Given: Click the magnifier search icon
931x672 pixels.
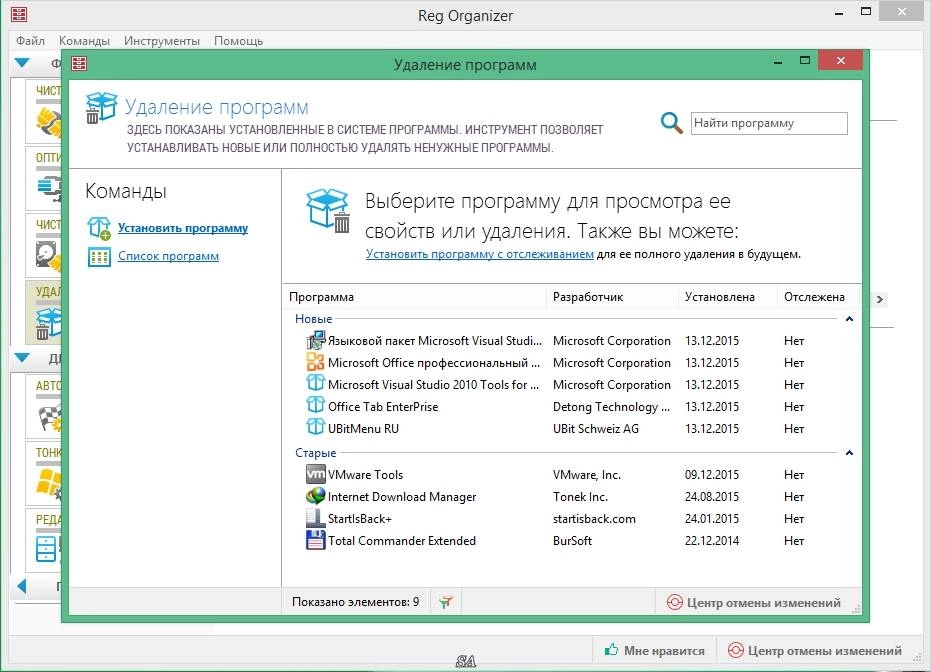Looking at the screenshot, I should click(672, 123).
